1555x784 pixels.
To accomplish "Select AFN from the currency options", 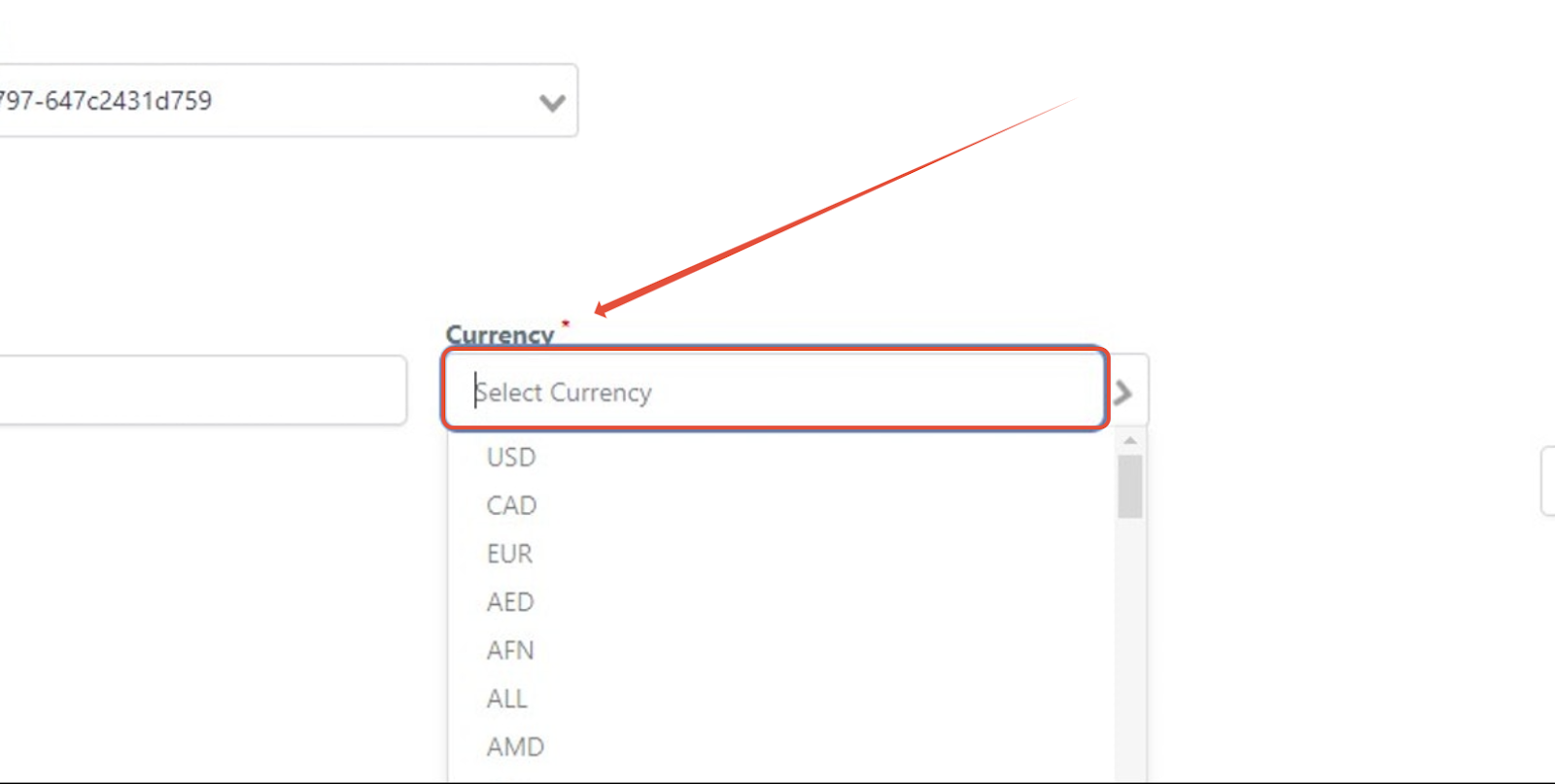I will click(509, 650).
